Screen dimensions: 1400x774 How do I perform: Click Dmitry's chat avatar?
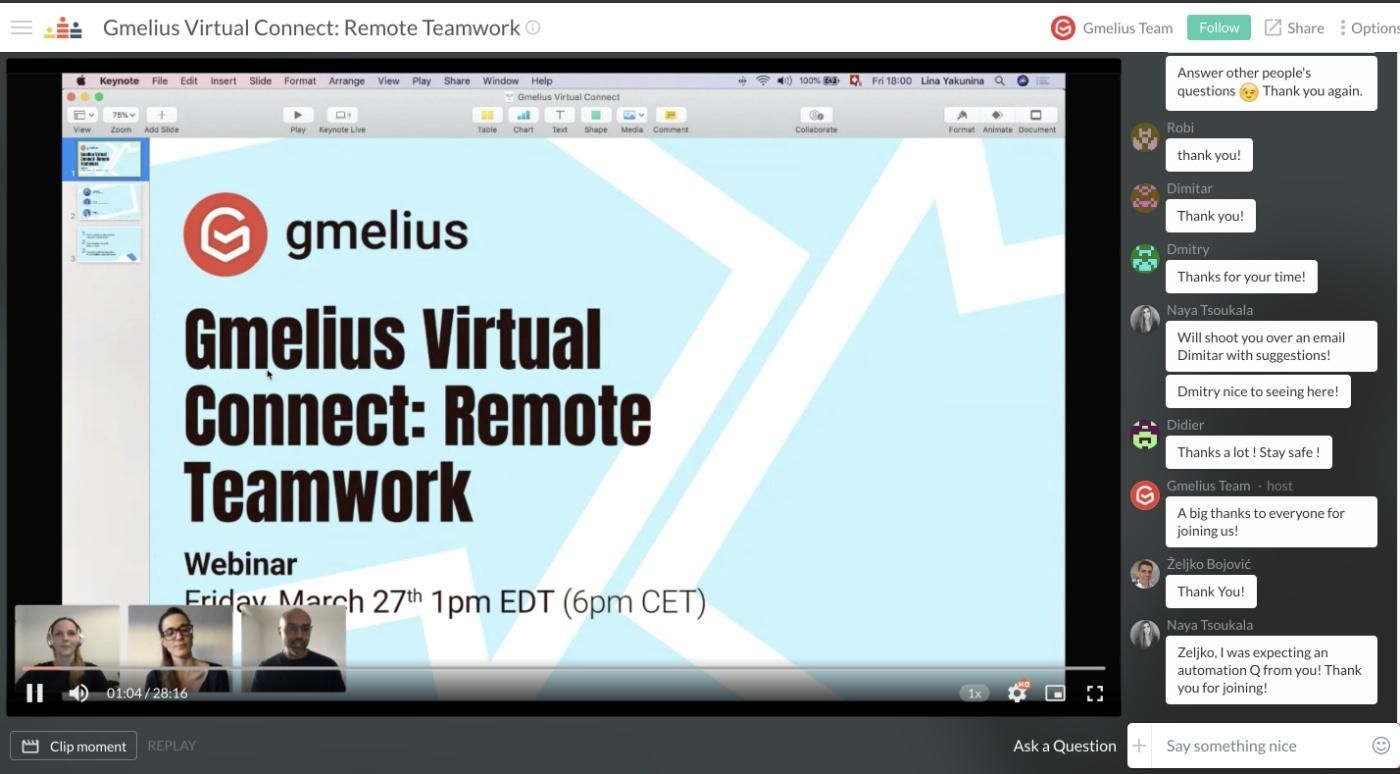pos(1145,259)
